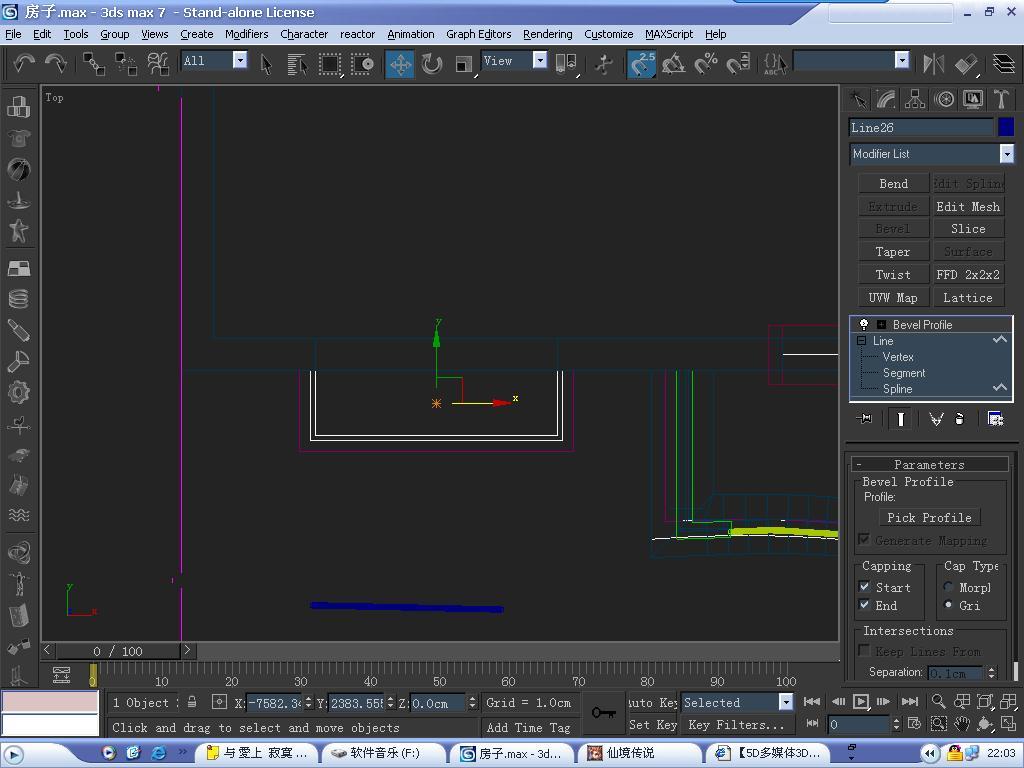
Task: Open the Hierarchy command panel tab
Action: (x=915, y=99)
